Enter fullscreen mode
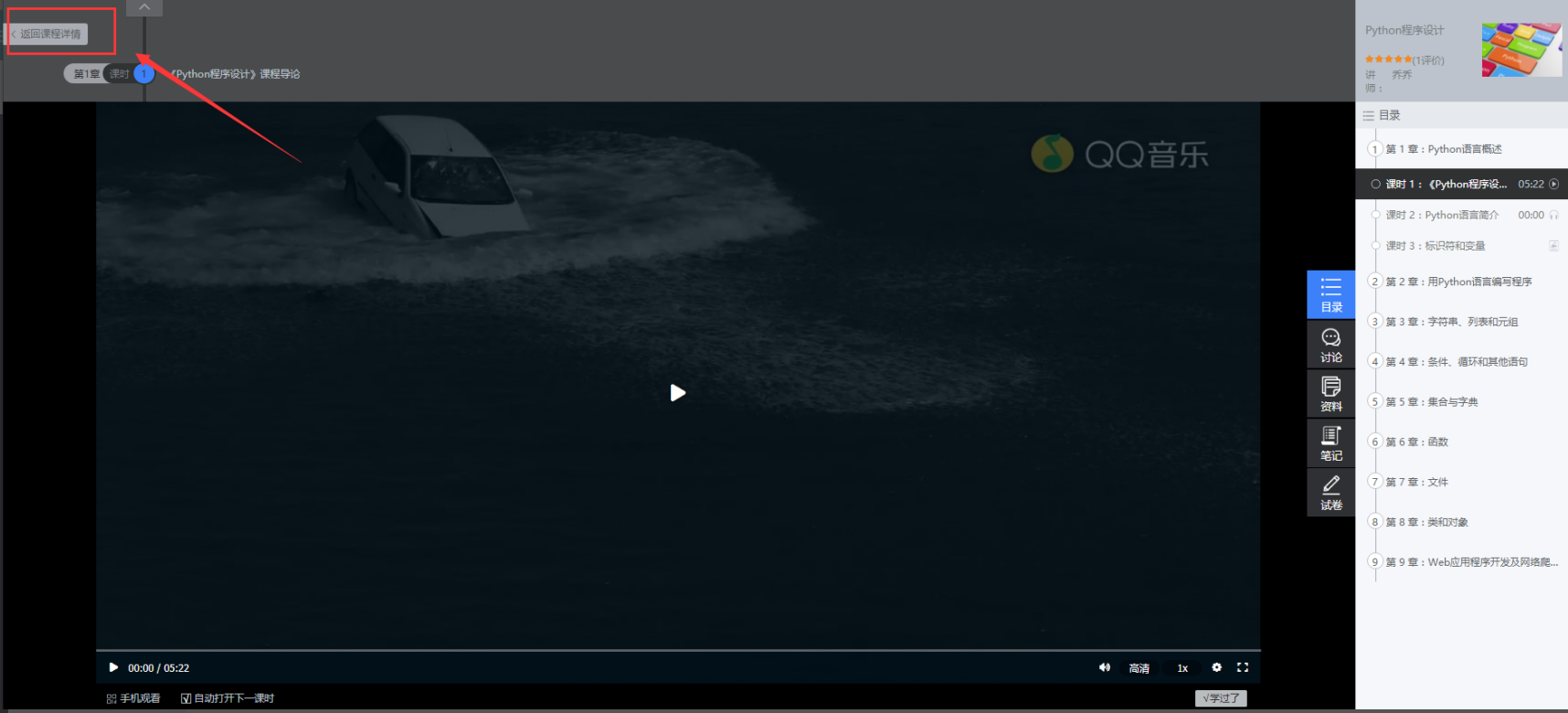This screenshot has height=713, width=1568. pyautogui.click(x=1243, y=668)
